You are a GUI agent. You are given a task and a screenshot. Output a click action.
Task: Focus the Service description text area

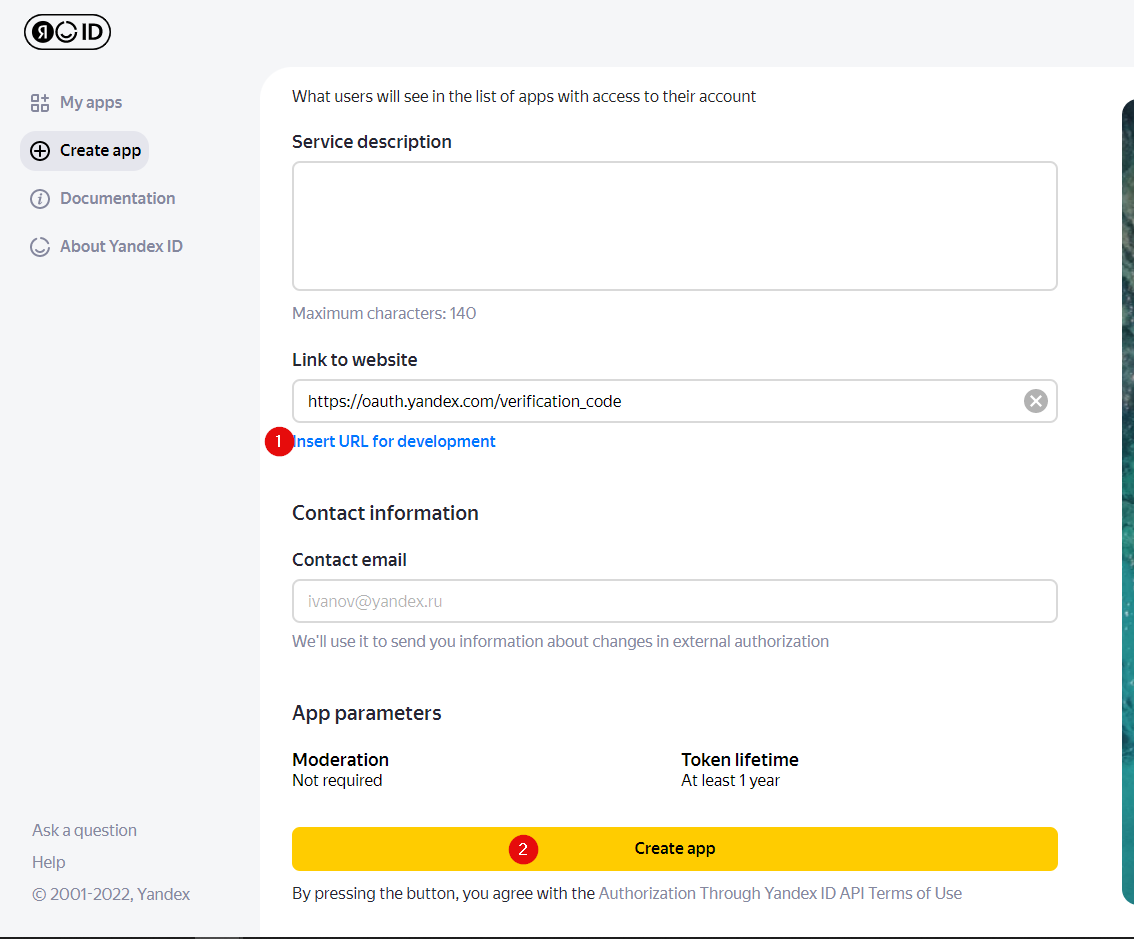coord(674,225)
